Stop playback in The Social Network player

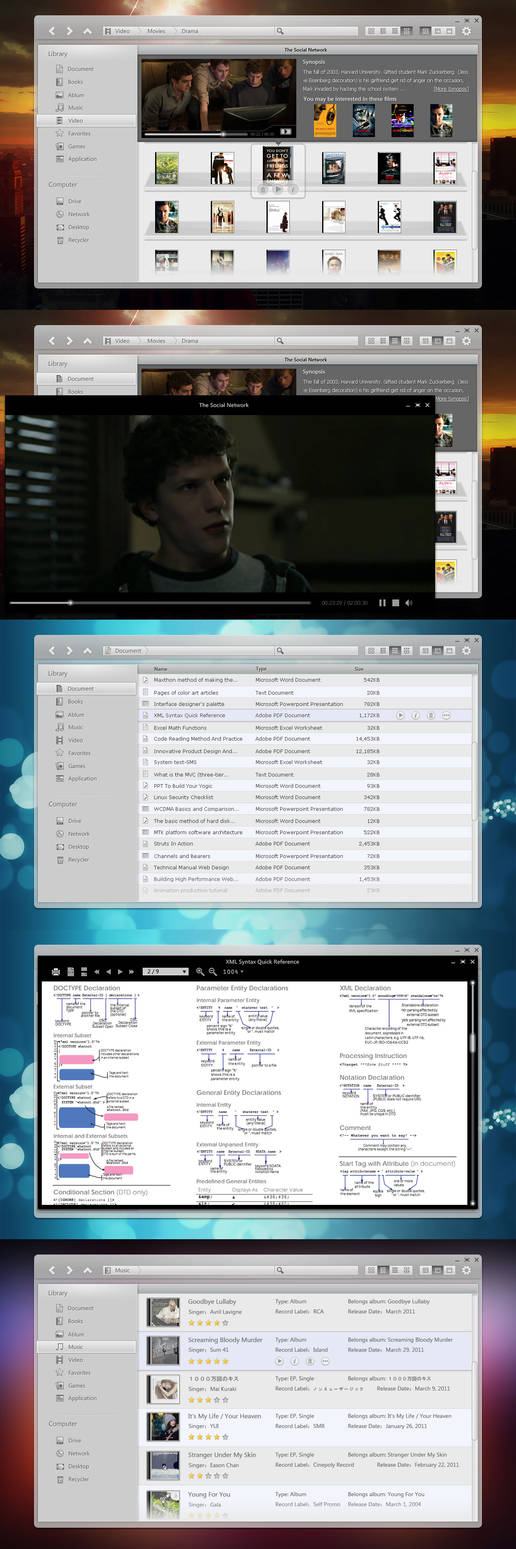[x=396, y=603]
